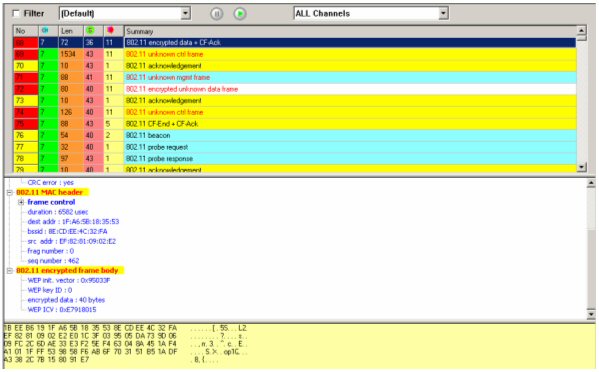
Task: Click the green play capture button
Action: coord(240,14)
